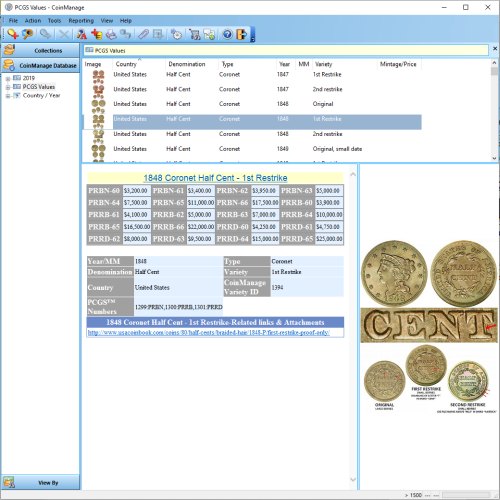
Task: Click the coin obverse image
Action: point(394,273)
